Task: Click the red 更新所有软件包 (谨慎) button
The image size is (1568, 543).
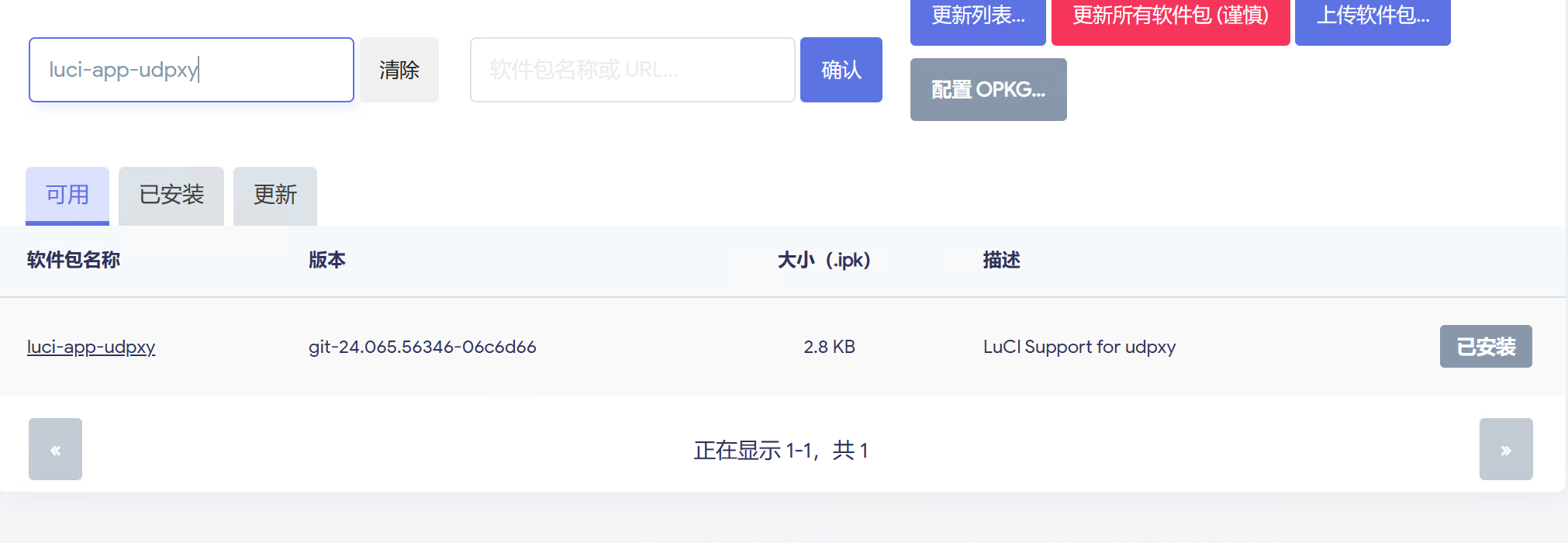Action: click(1169, 17)
